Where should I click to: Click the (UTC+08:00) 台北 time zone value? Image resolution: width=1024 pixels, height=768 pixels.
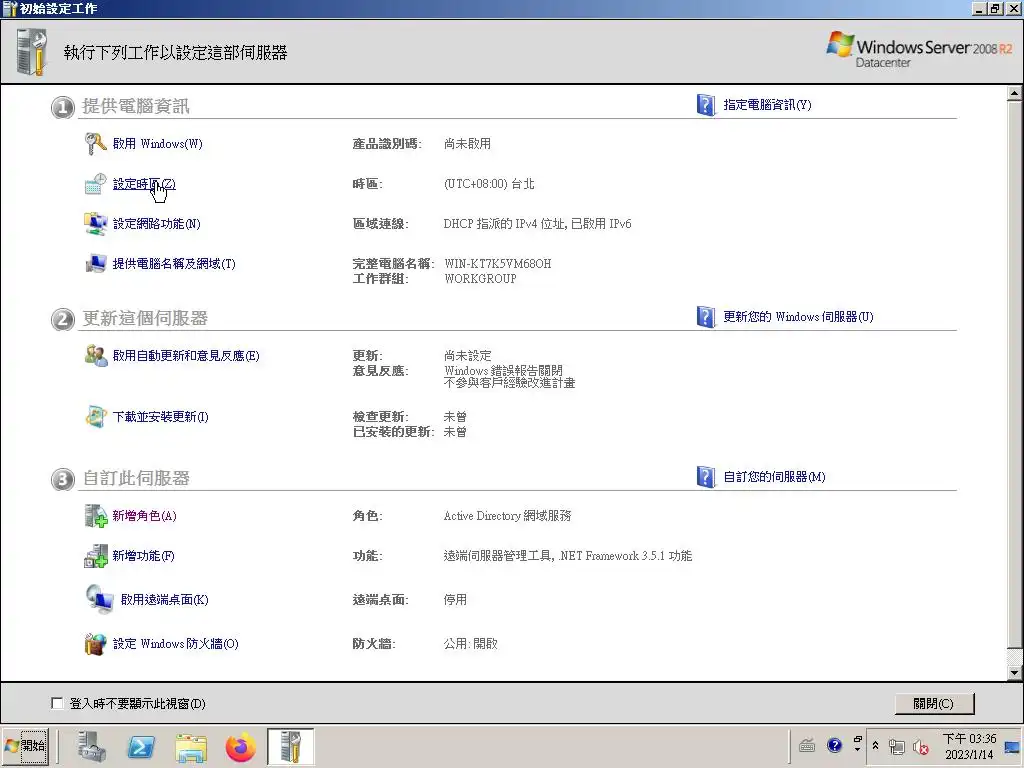click(489, 184)
